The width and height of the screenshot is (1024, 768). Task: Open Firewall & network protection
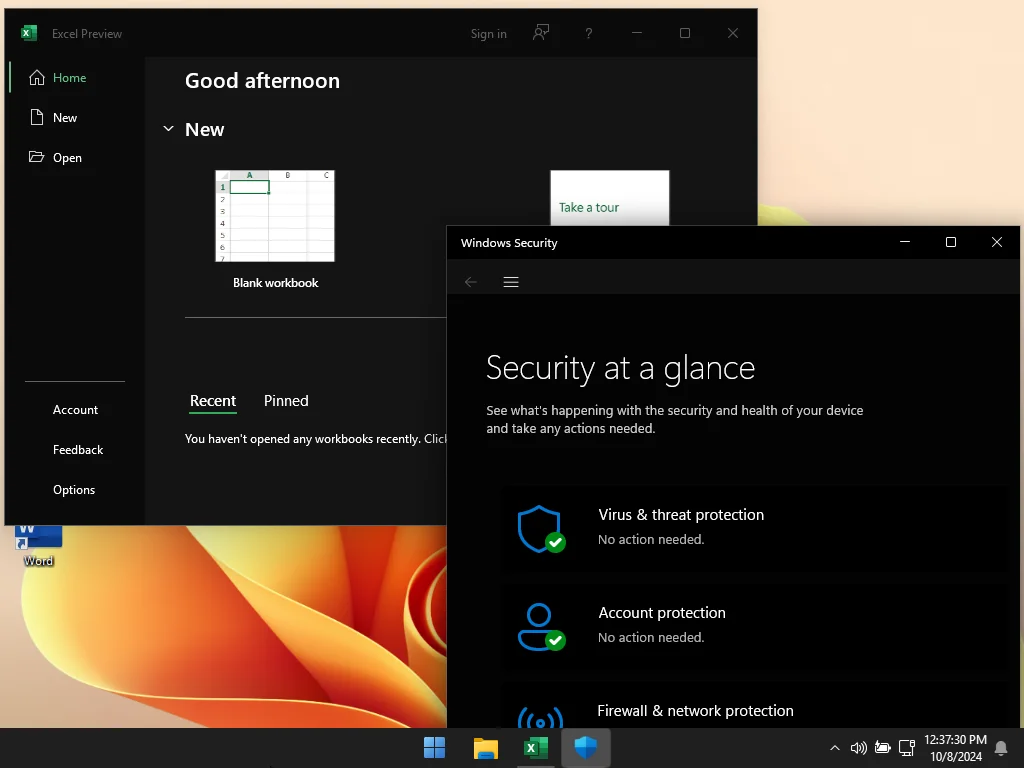click(696, 711)
